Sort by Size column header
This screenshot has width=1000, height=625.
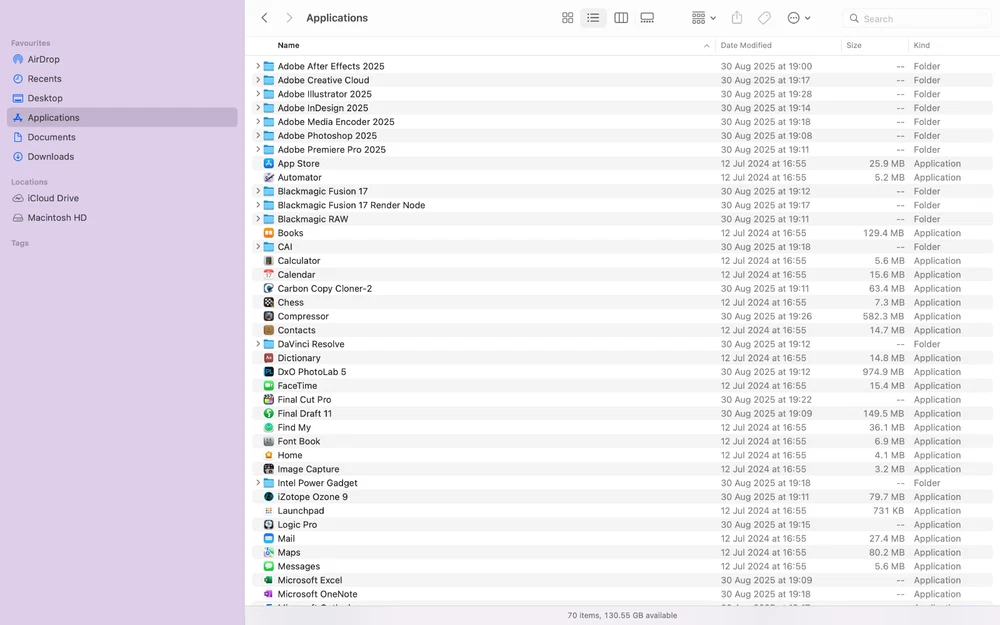[x=854, y=46]
